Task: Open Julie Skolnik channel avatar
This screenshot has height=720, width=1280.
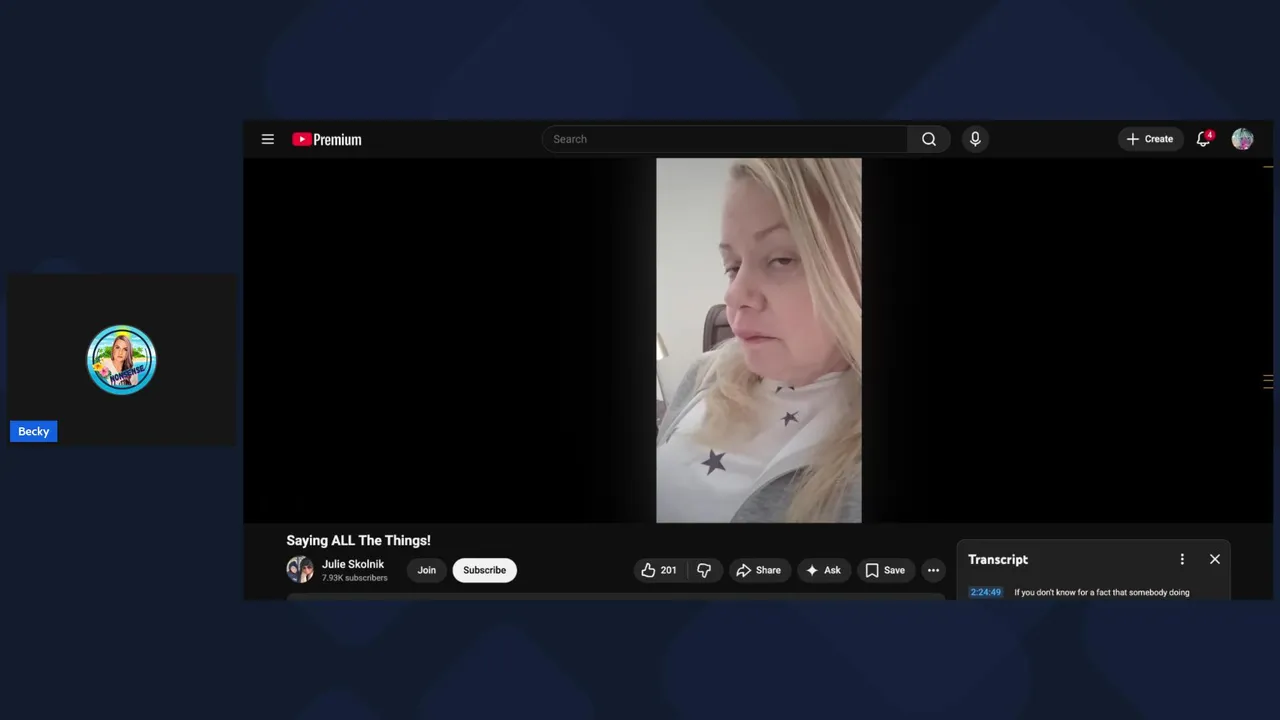Action: click(x=300, y=570)
